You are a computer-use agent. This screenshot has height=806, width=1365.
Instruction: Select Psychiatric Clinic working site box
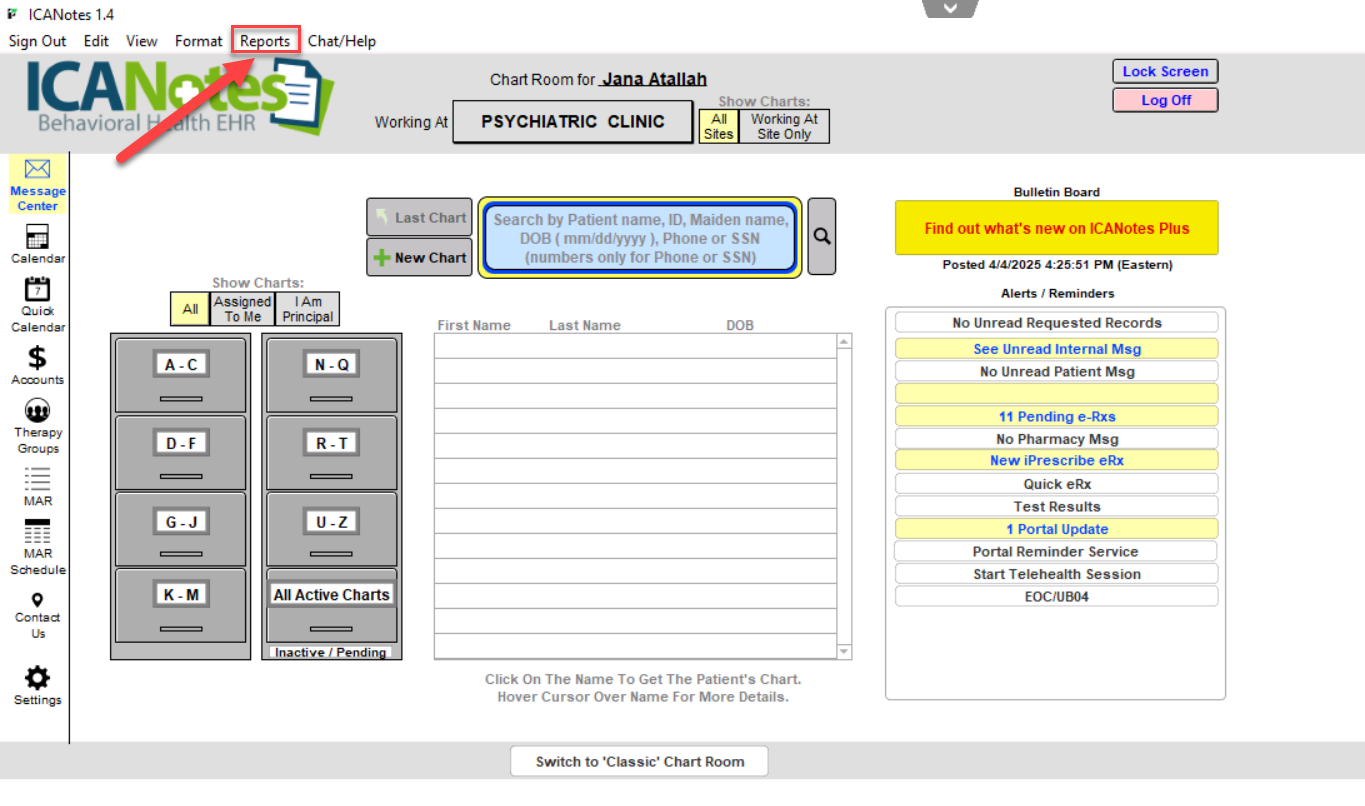(x=572, y=122)
